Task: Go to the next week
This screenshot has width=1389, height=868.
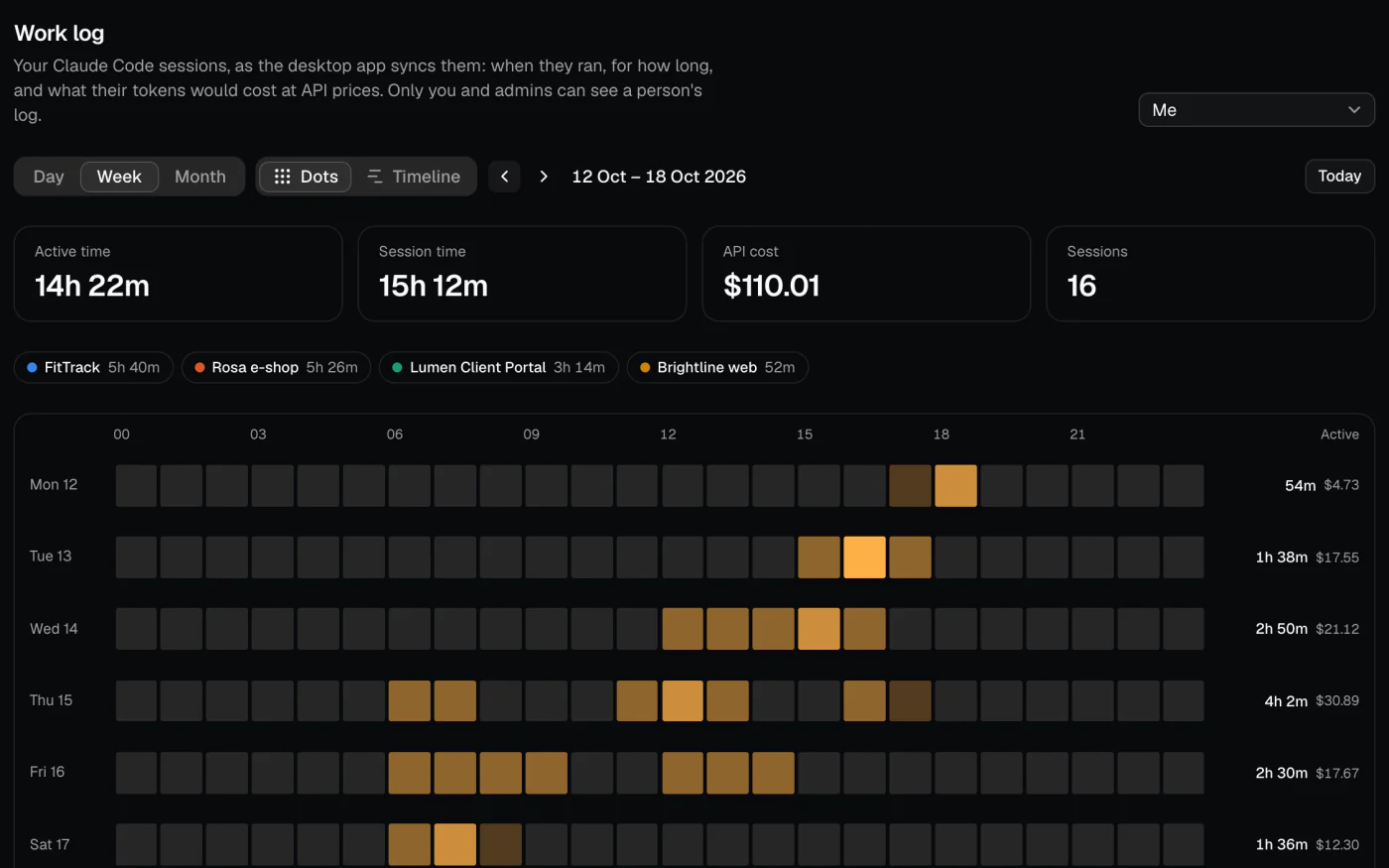Action: [544, 177]
